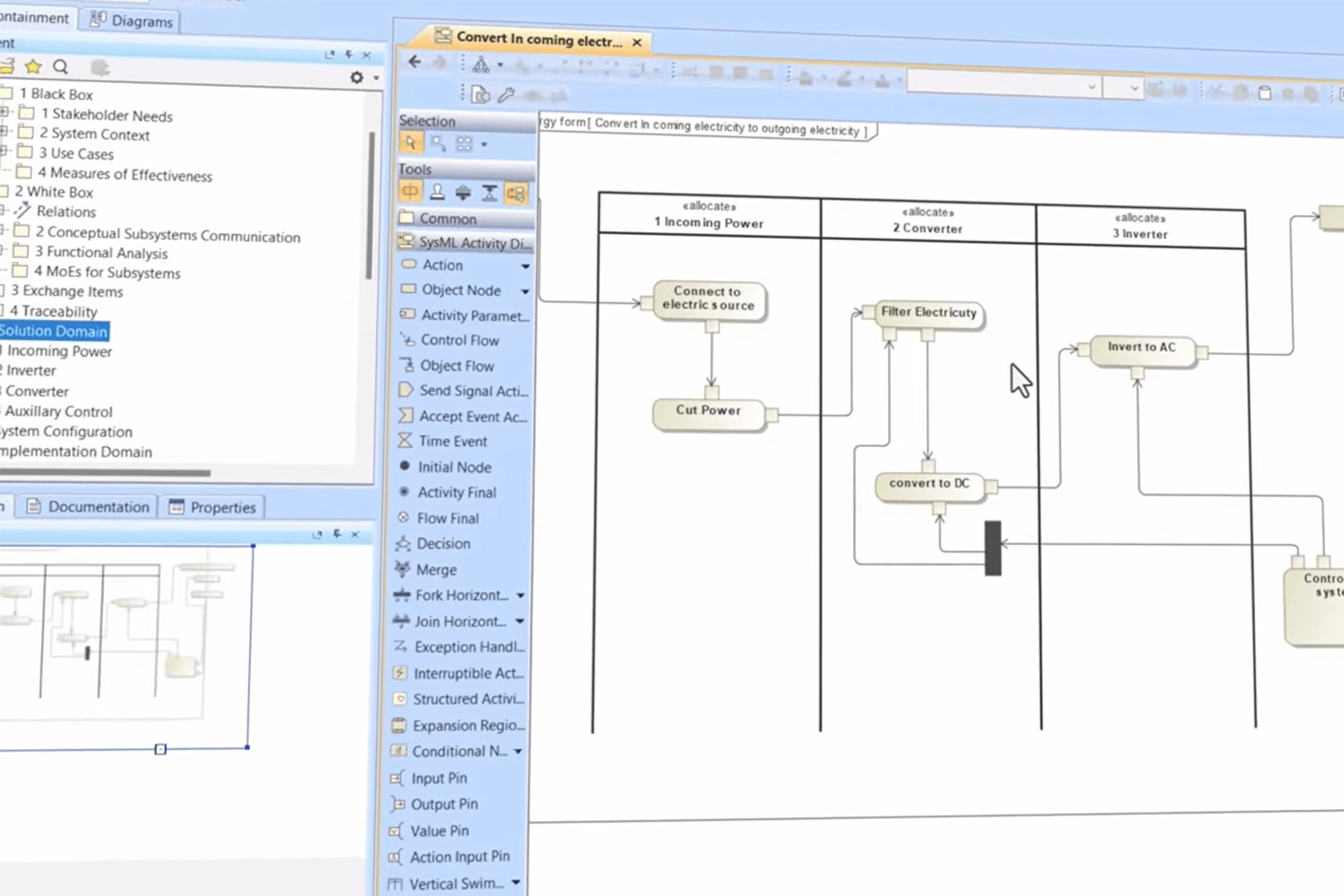Click the search magnifier in containment toolbar
Screen dimensions: 1344x896
60,66
